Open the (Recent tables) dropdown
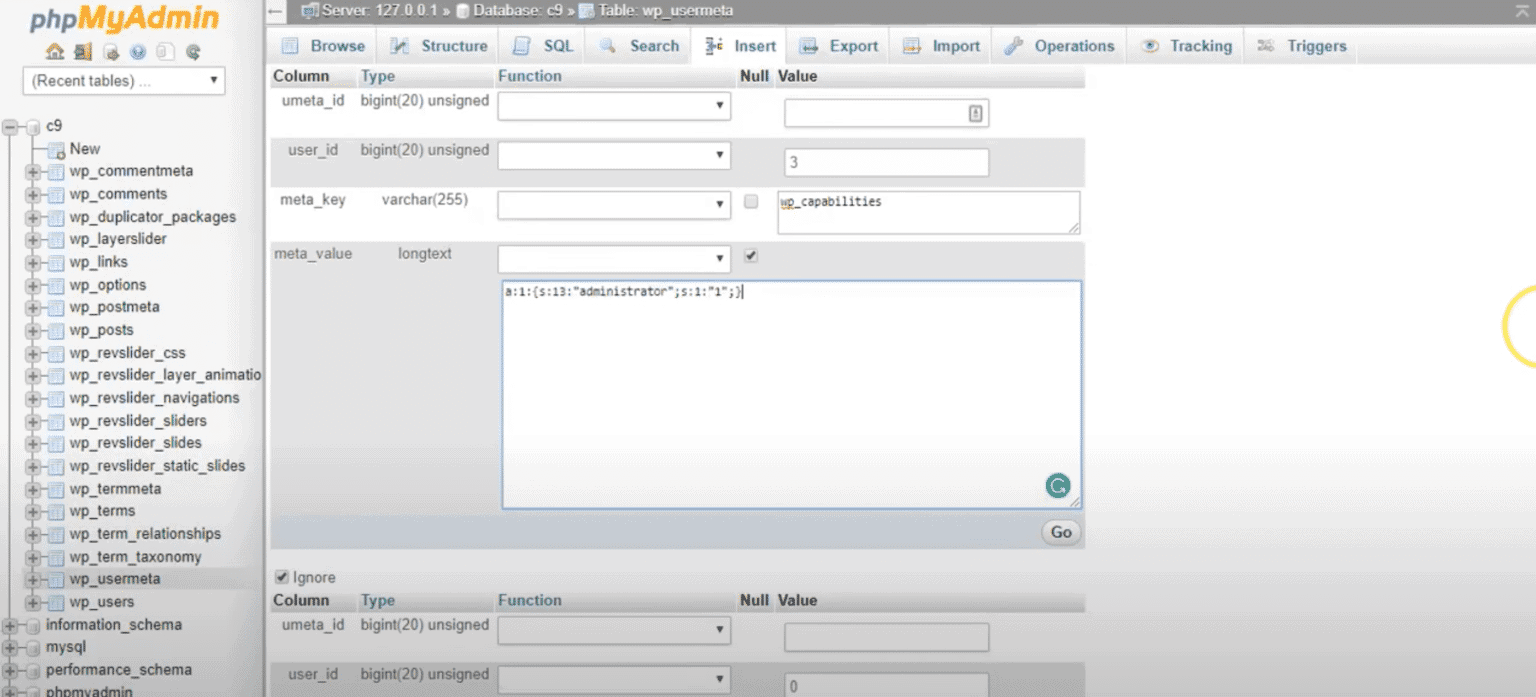Viewport: 1536px width, 697px height. [x=123, y=80]
